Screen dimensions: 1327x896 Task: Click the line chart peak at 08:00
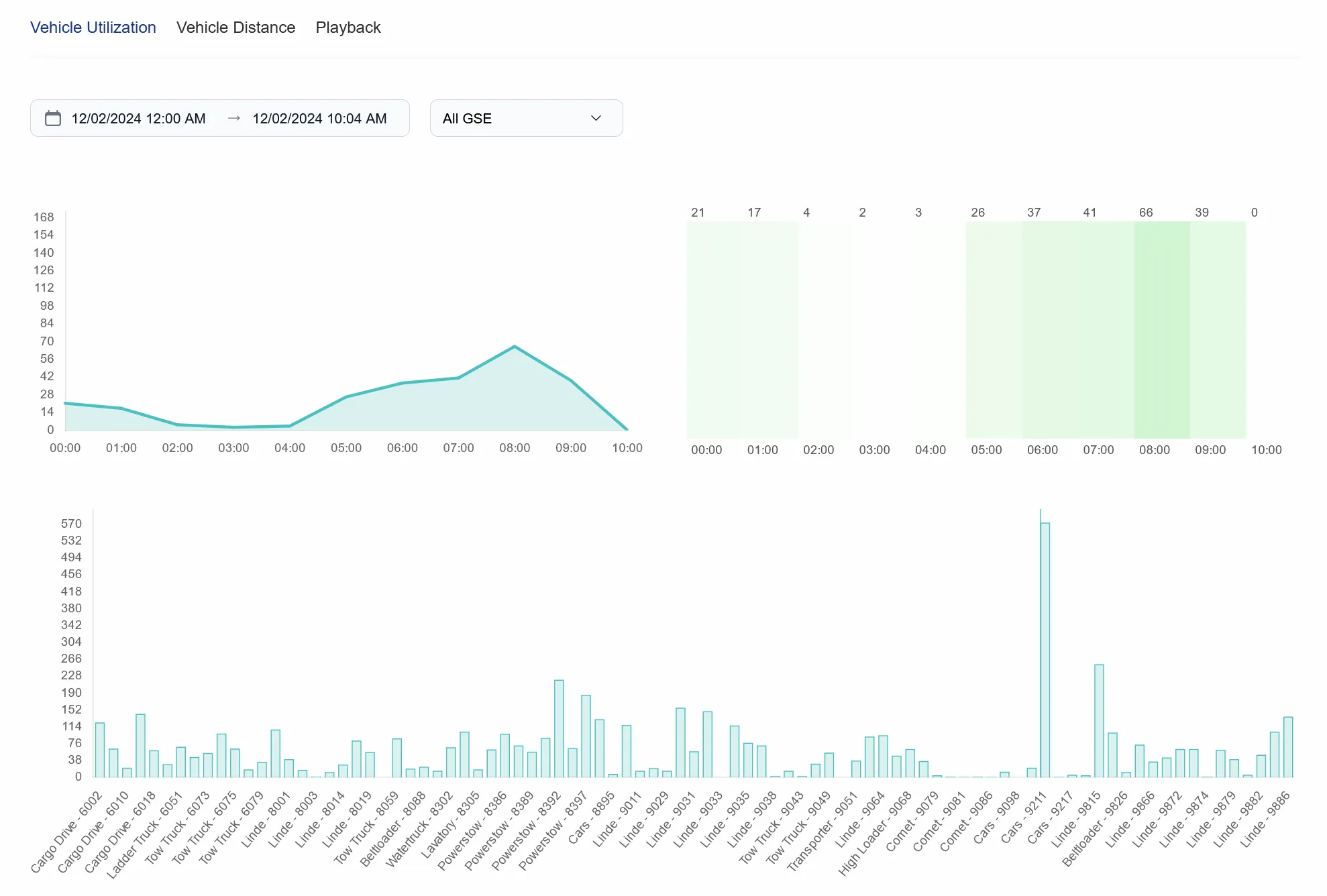pyautogui.click(x=515, y=347)
